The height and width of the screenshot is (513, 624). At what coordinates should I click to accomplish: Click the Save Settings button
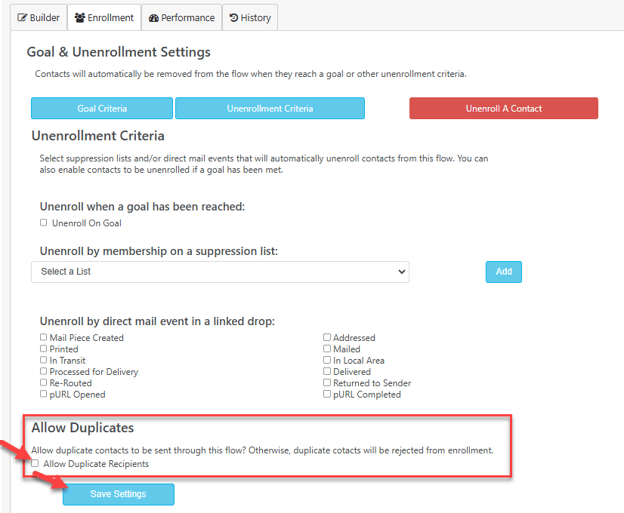[118, 494]
